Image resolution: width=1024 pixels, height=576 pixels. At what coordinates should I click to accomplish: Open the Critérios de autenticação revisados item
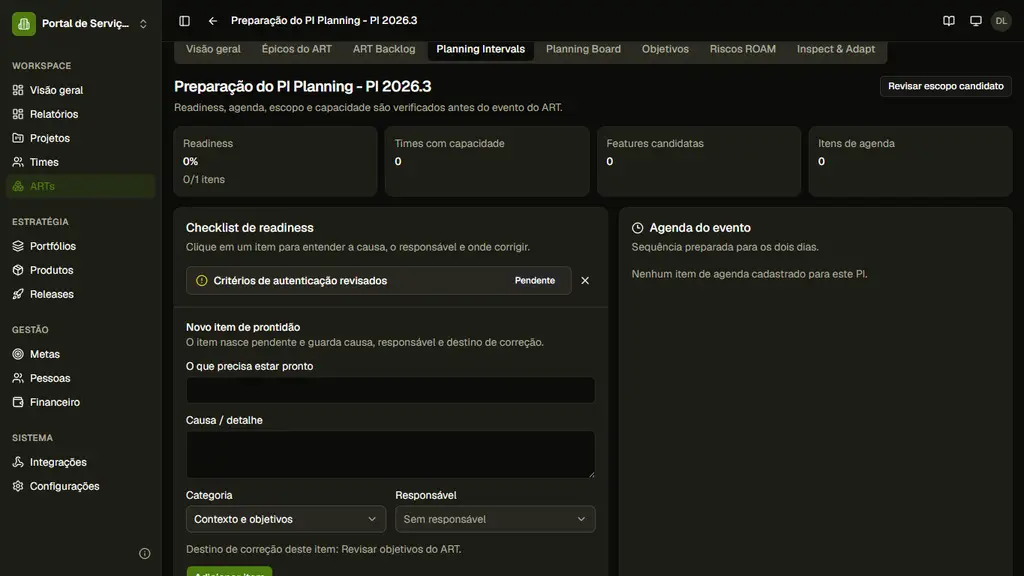tap(379, 281)
